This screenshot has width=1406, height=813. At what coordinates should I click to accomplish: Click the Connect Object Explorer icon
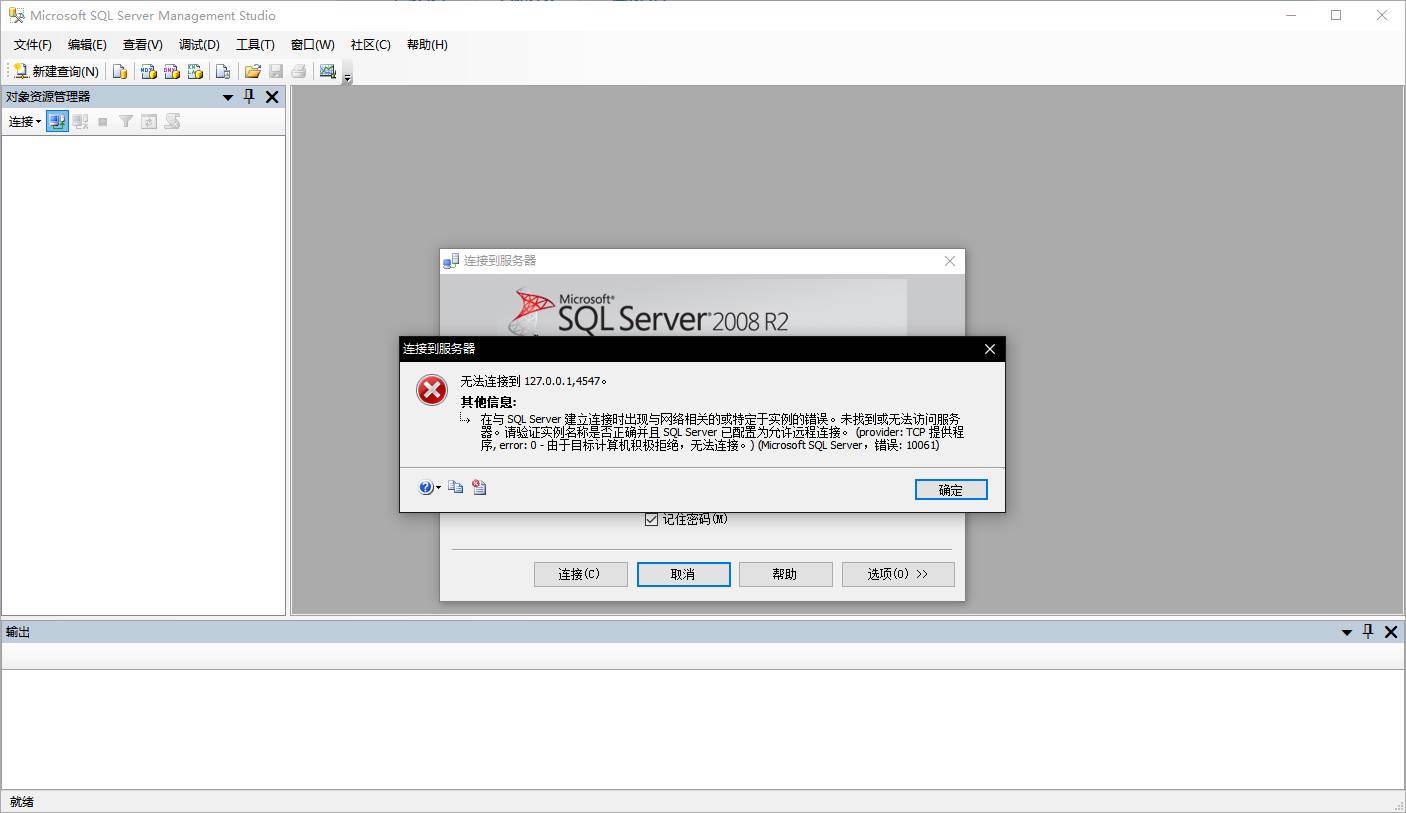pyautogui.click(x=57, y=121)
